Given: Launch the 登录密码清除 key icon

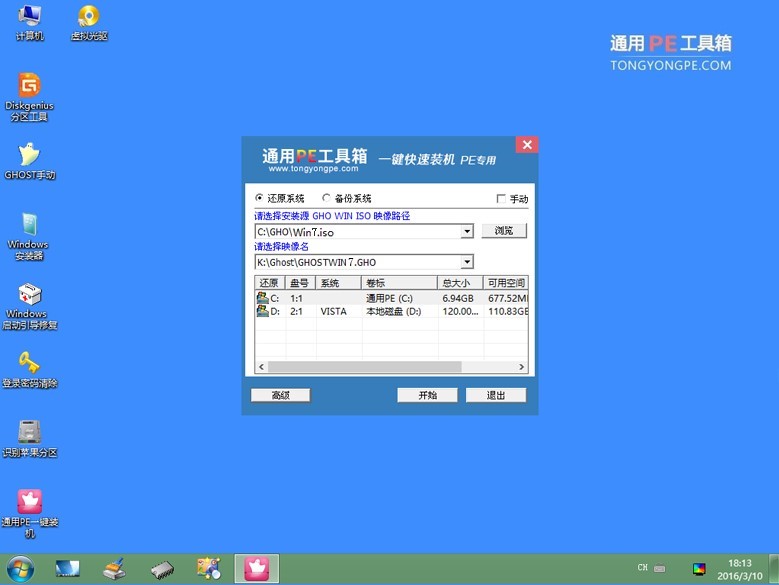Looking at the screenshot, I should coord(29,363).
